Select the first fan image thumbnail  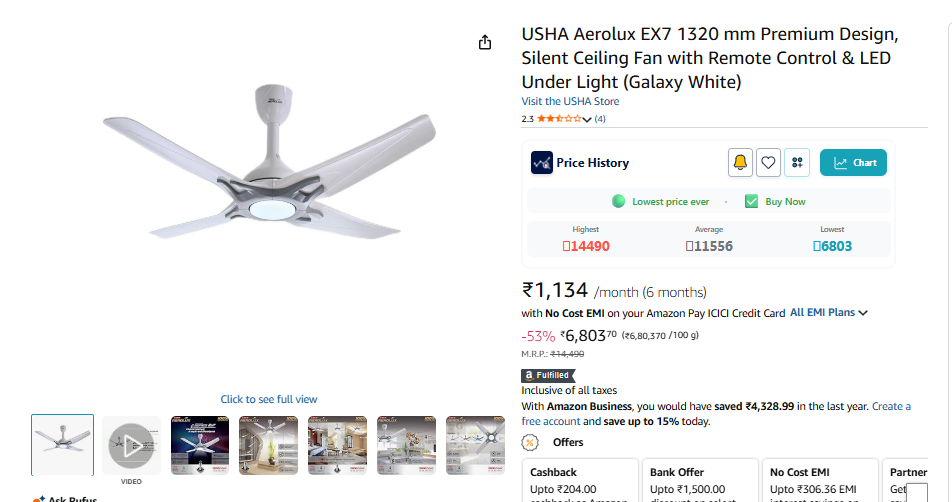coord(63,445)
